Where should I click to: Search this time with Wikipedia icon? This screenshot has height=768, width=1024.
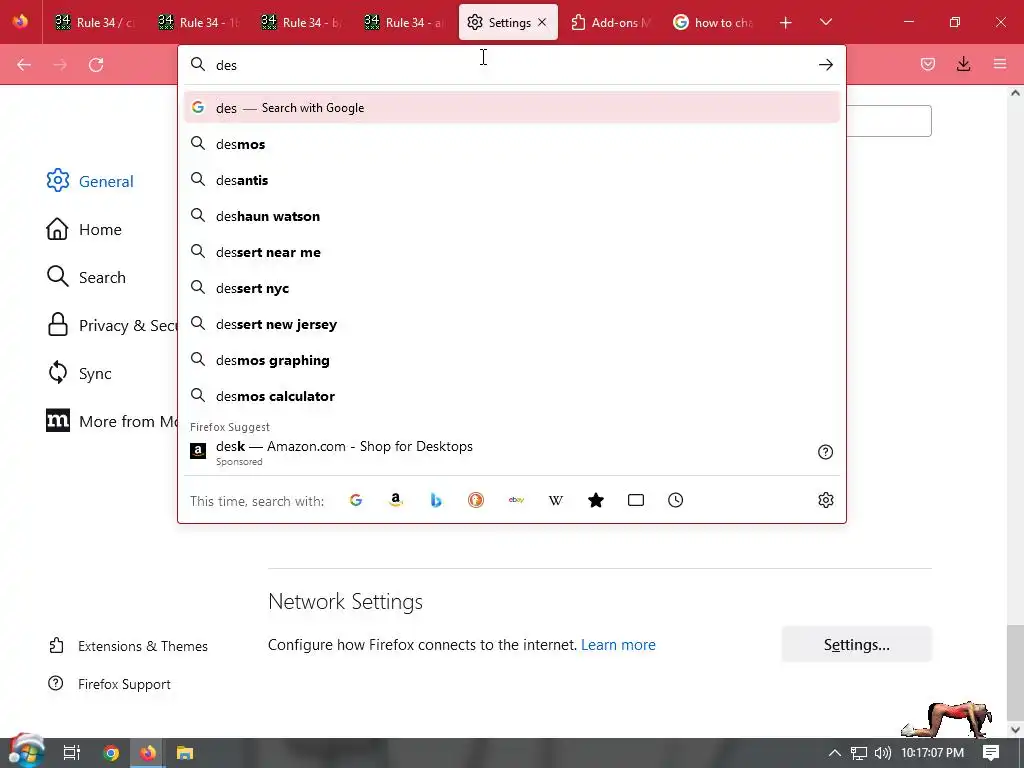click(x=556, y=500)
